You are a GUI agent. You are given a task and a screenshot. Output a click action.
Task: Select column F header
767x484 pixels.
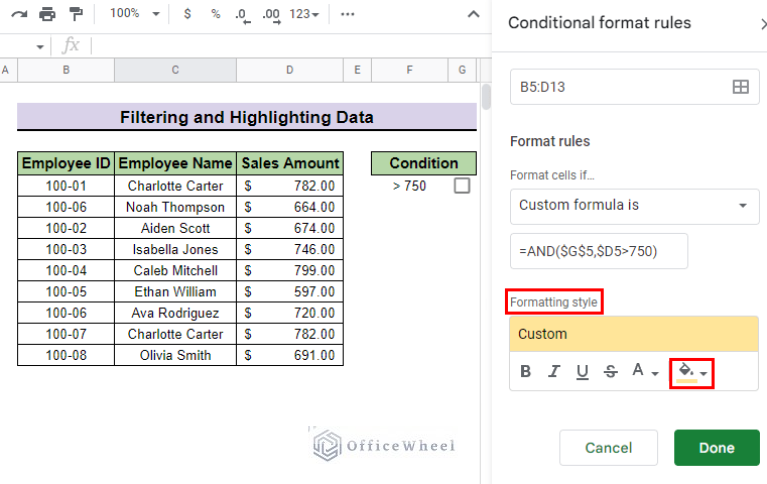pos(409,70)
